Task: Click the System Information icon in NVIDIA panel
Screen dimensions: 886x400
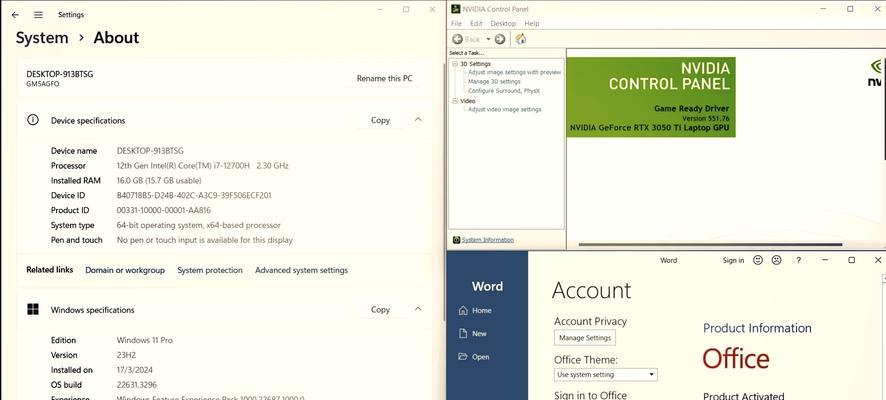Action: [x=457, y=240]
